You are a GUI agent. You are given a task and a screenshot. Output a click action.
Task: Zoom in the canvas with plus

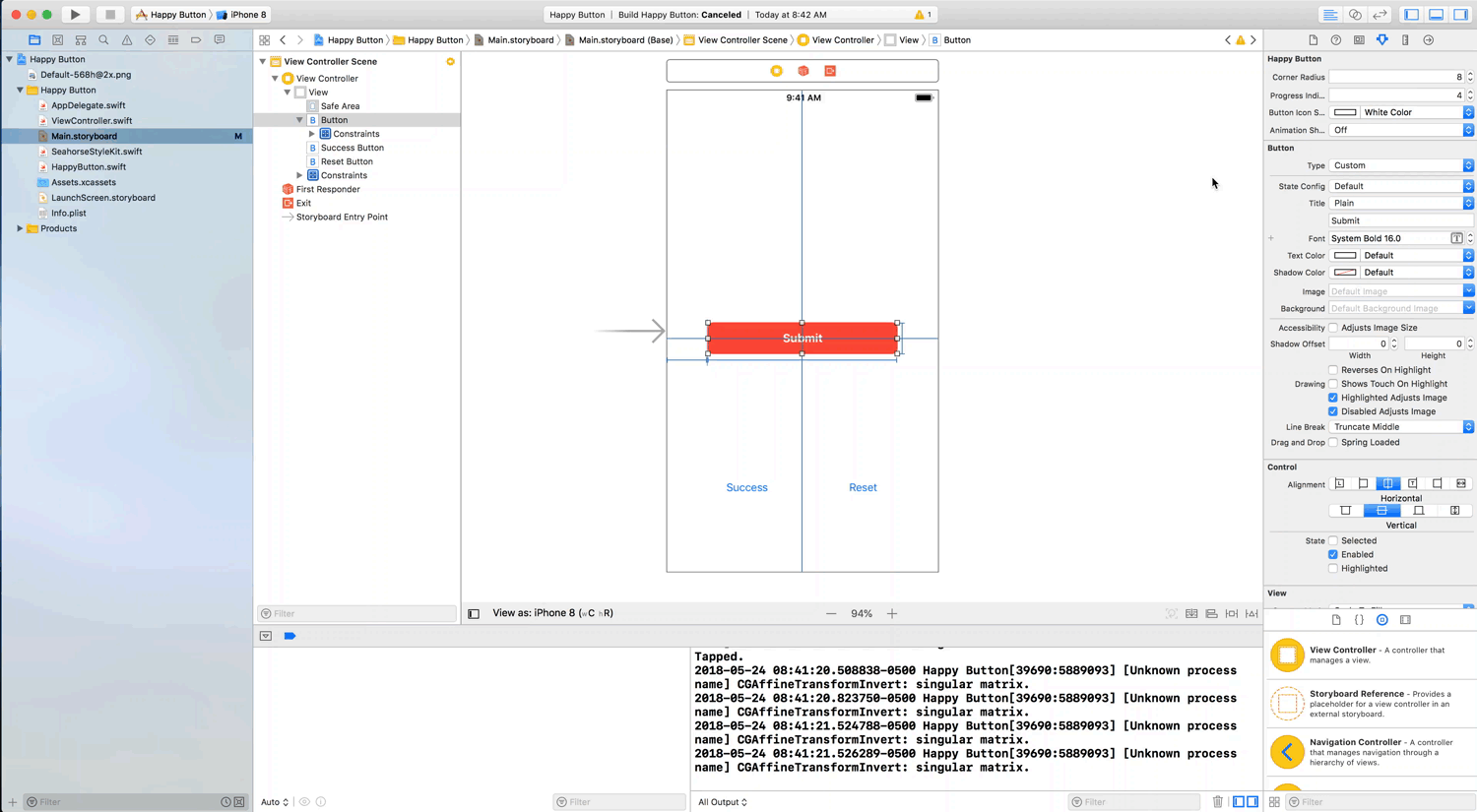(x=892, y=613)
